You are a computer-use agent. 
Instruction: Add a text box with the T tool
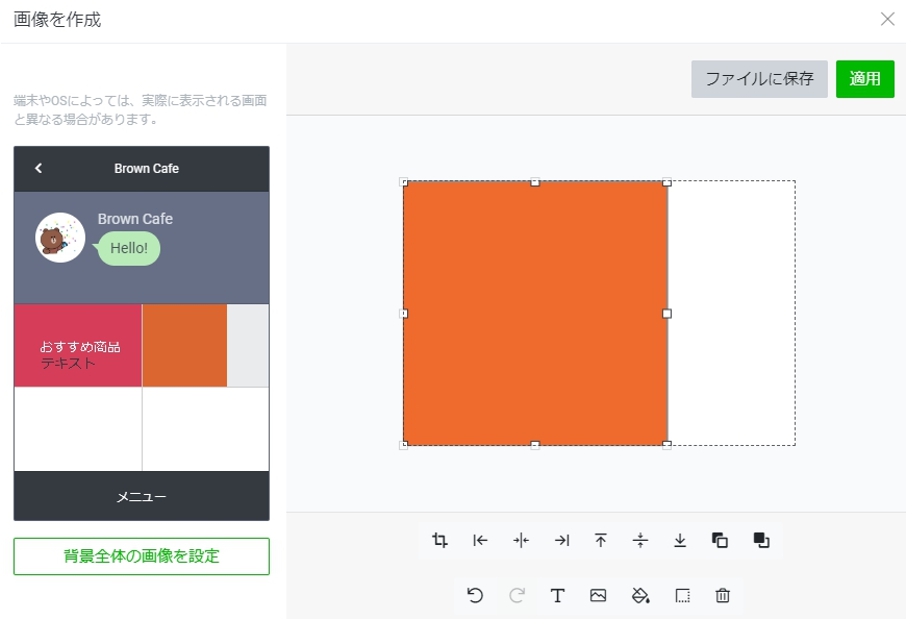pos(557,596)
